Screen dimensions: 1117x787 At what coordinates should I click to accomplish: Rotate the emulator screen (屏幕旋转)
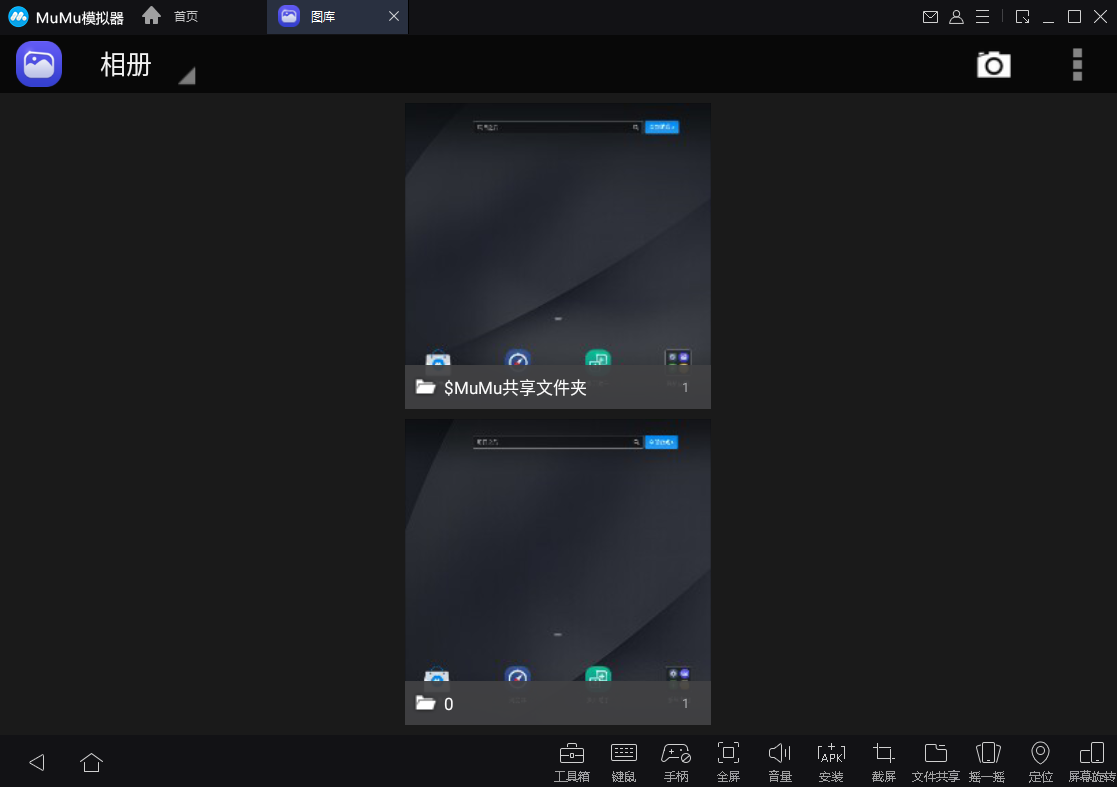(1092, 761)
